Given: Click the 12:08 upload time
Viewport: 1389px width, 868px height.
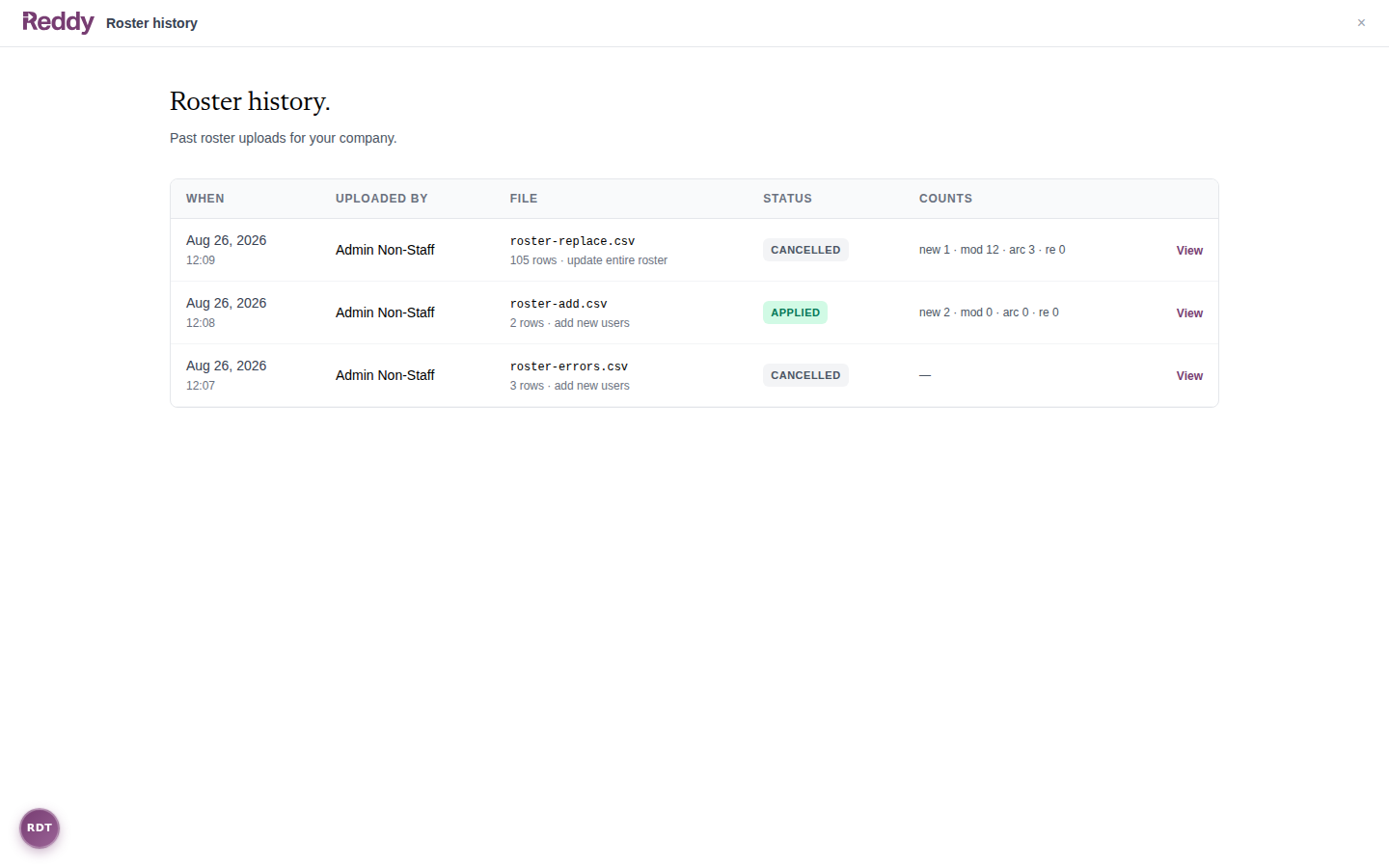Looking at the screenshot, I should tap(201, 323).
